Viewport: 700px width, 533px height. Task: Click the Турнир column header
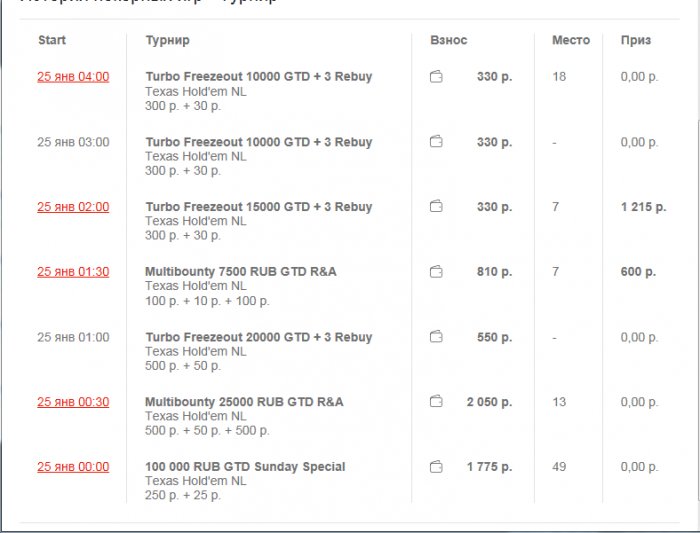click(167, 41)
